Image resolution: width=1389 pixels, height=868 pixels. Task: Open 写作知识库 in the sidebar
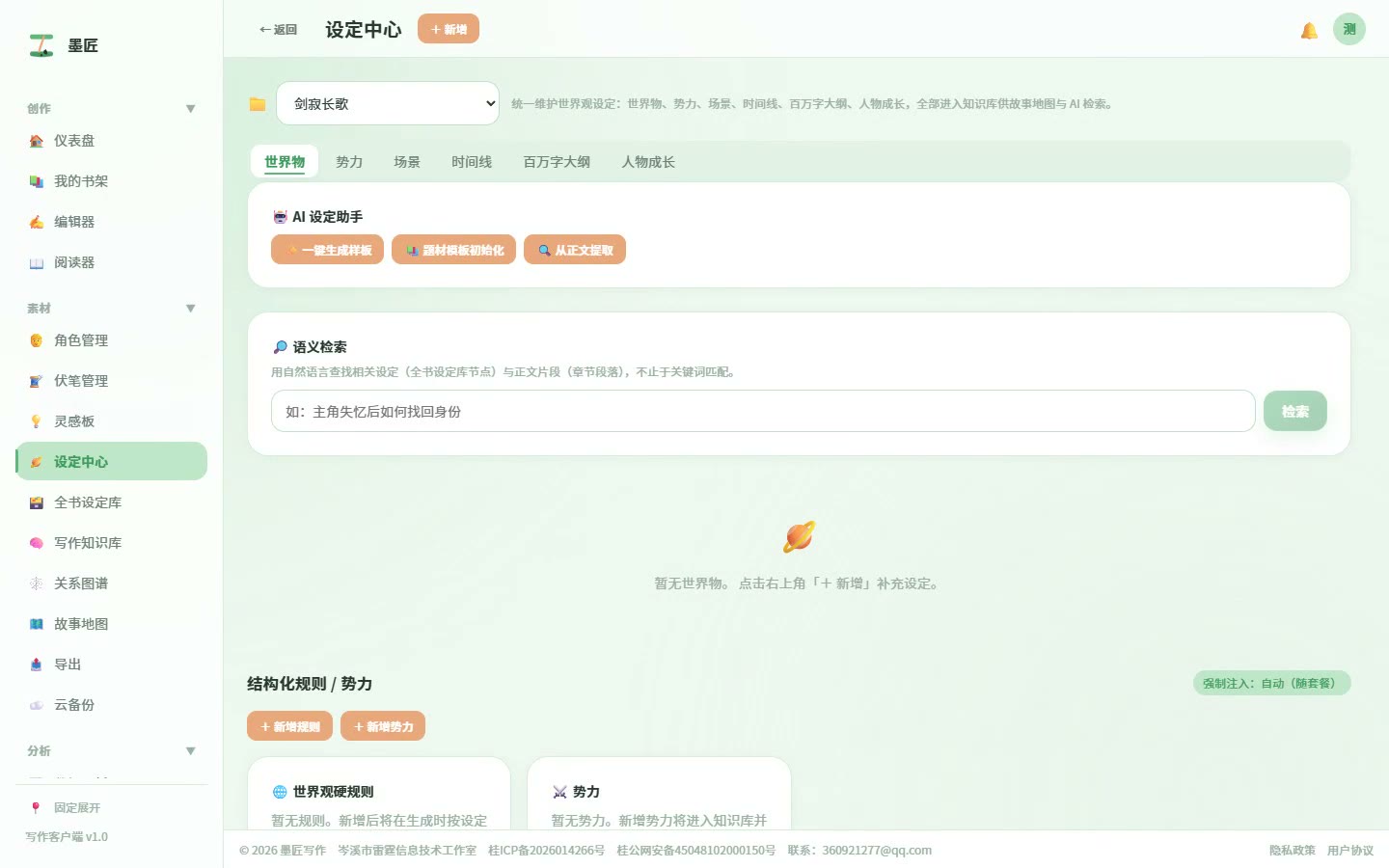[x=111, y=543]
